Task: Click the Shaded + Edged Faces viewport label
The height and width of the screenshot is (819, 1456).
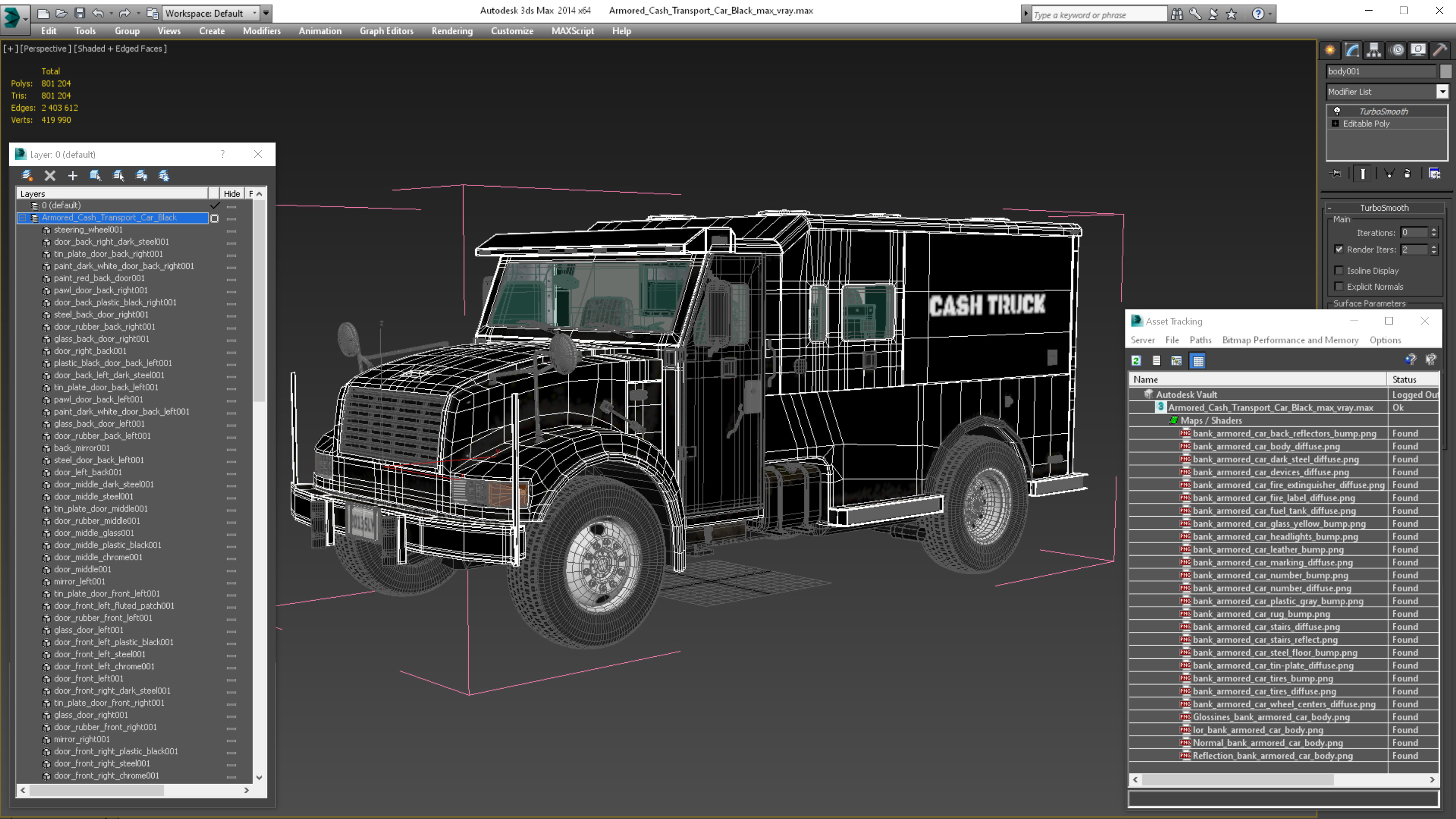Action: click(120, 49)
